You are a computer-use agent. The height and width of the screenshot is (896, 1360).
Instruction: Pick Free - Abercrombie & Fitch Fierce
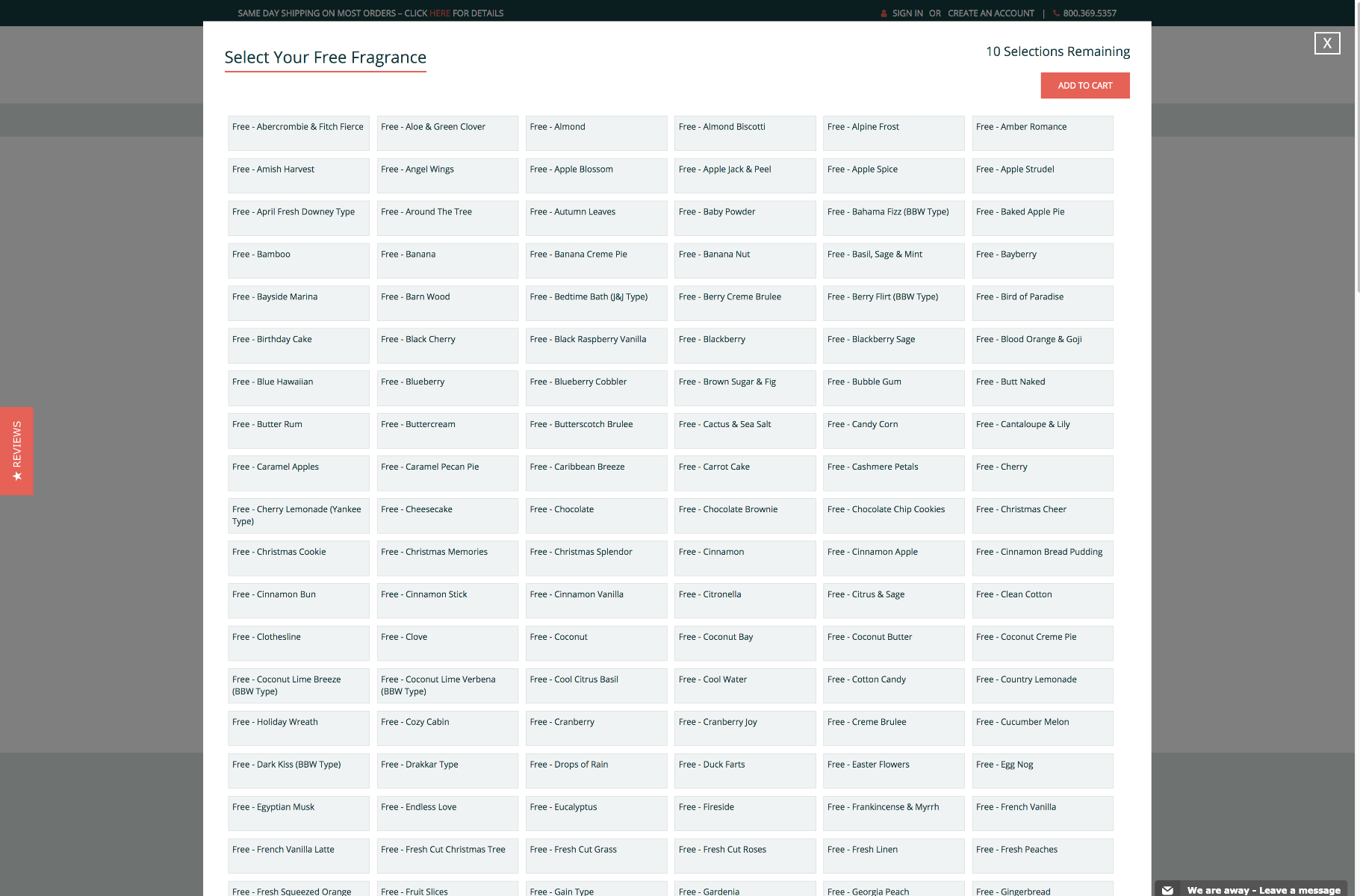click(298, 133)
